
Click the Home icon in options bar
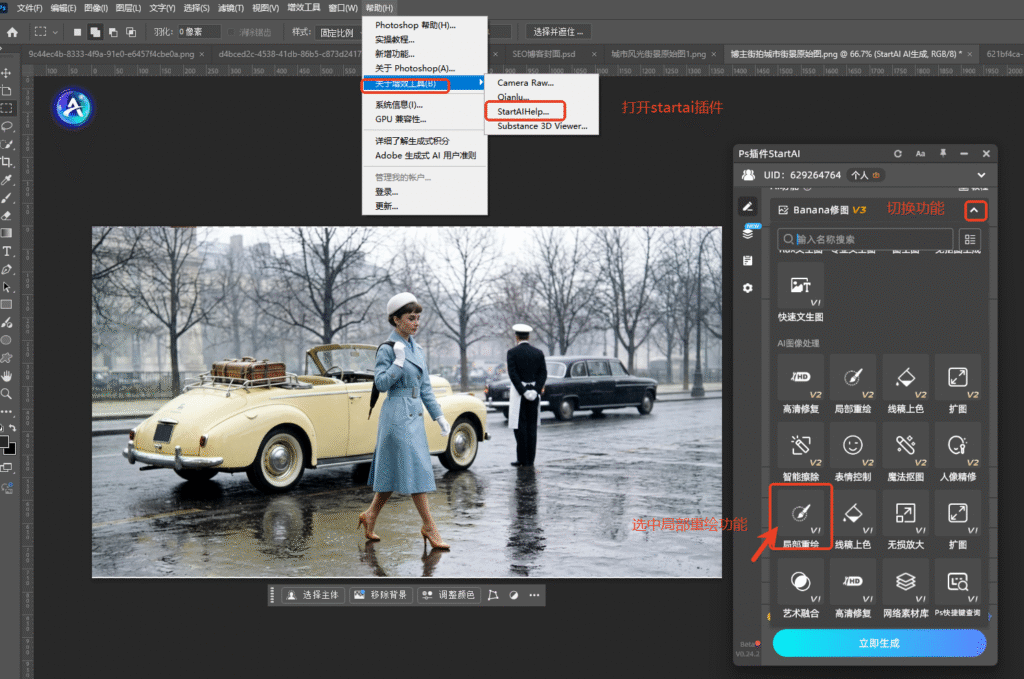[x=12, y=32]
